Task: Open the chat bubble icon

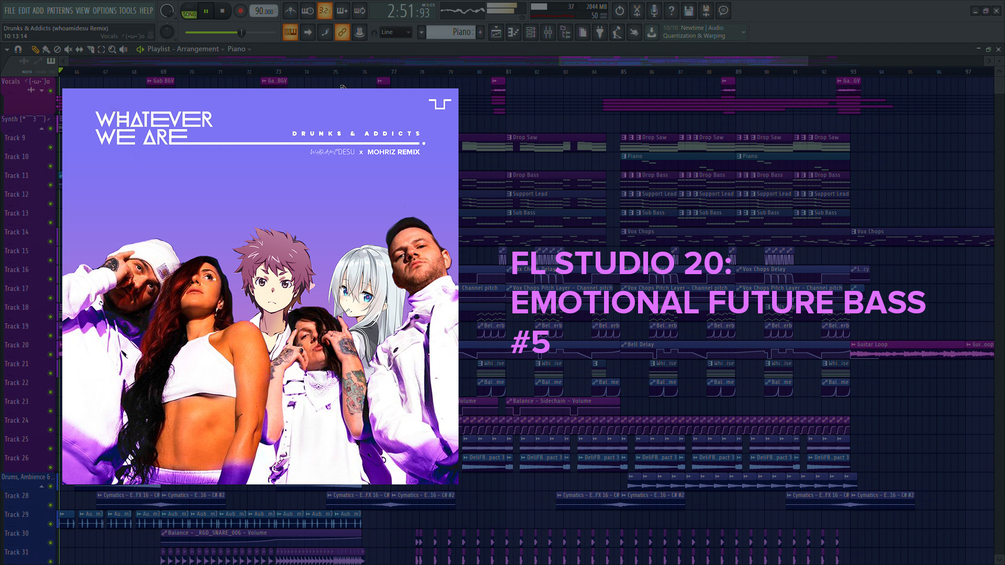Action: pos(723,11)
